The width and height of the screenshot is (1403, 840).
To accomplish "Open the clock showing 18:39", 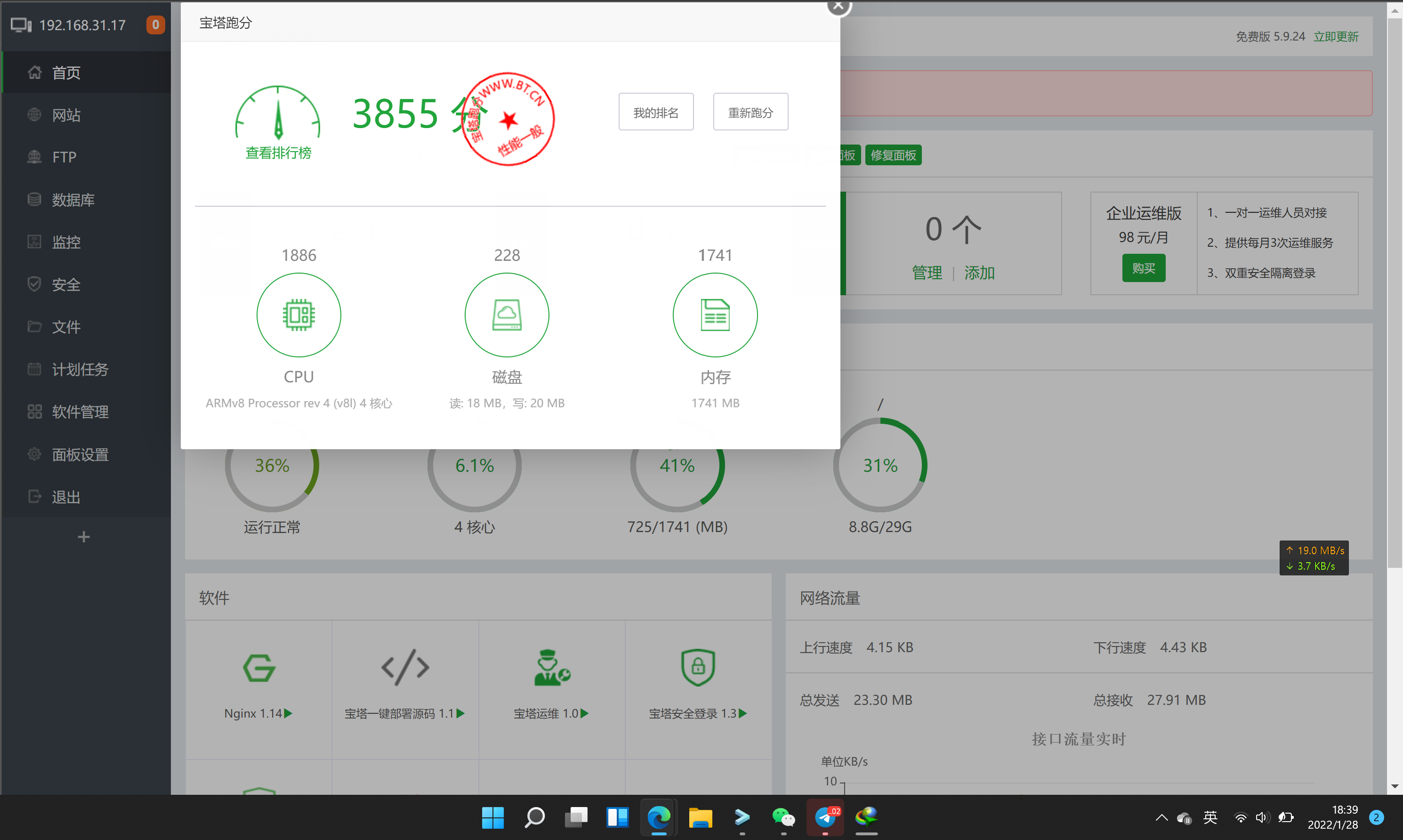I will pyautogui.click(x=1333, y=817).
